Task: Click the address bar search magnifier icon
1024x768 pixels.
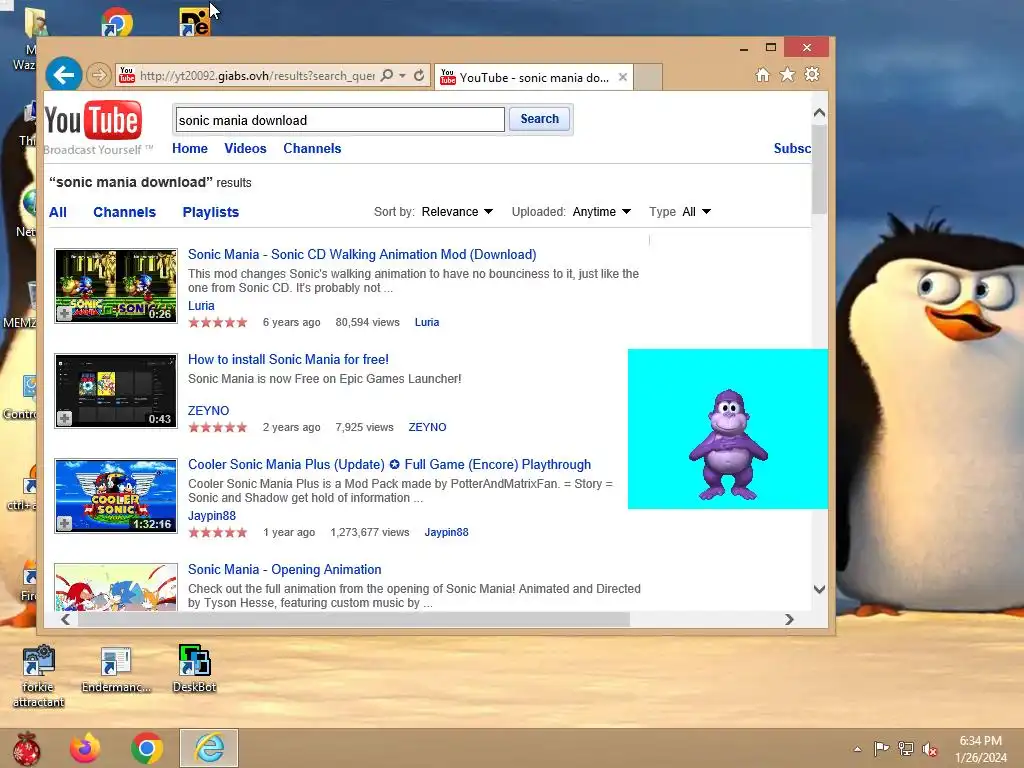Action: [x=387, y=76]
